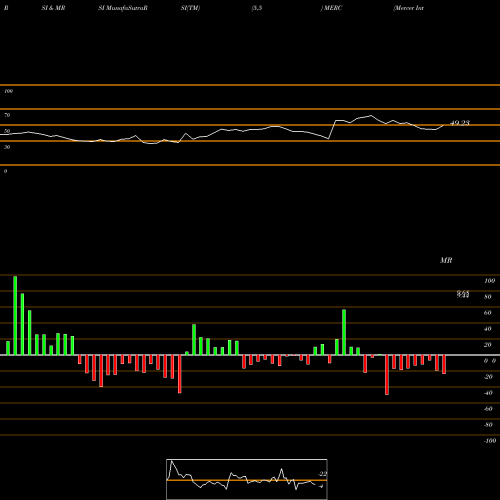This screenshot has width=500, height=500.
Task: Click RSI axis label 0 at left
Action: (x=6, y=171)
